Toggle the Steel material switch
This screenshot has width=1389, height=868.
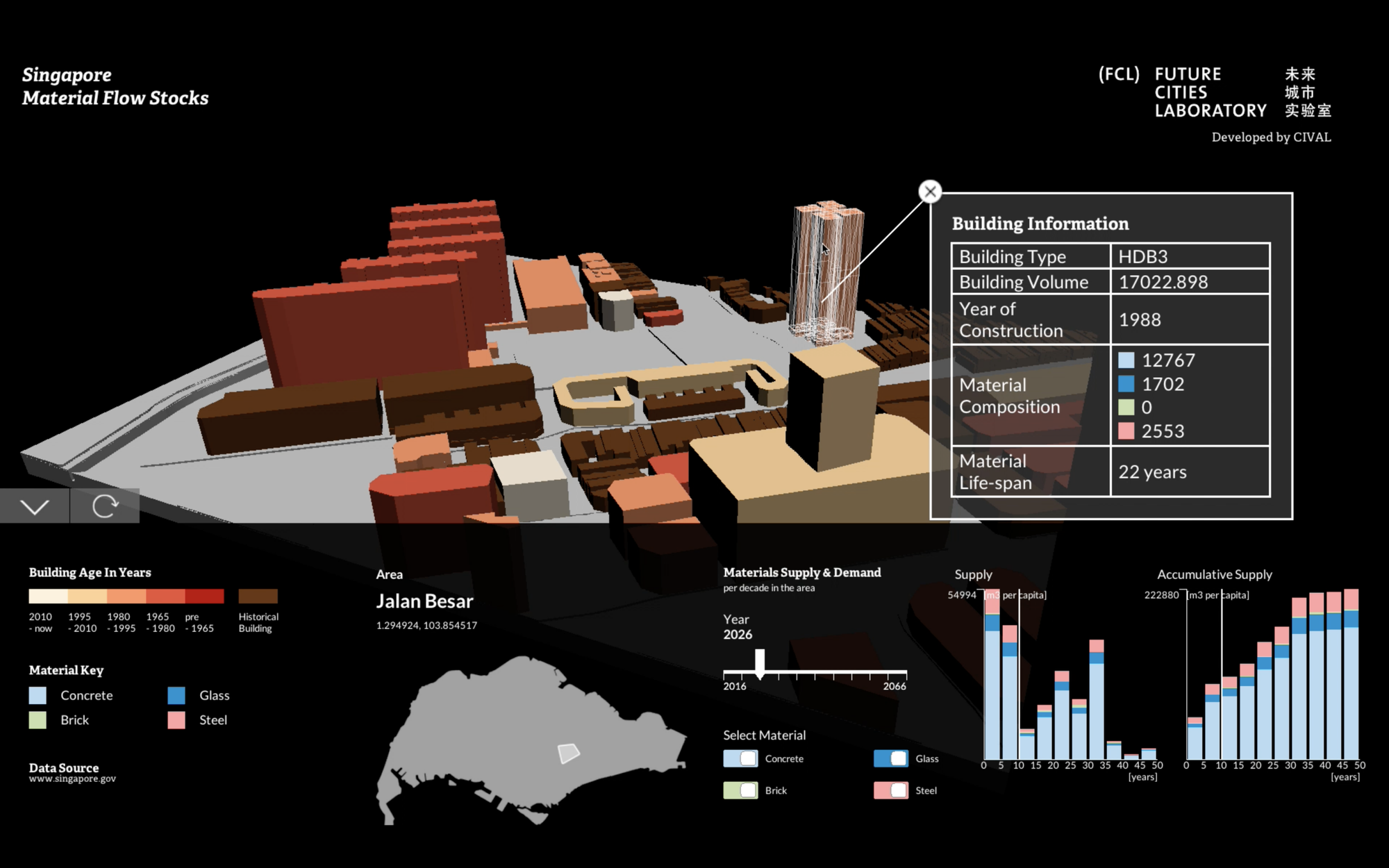890,790
